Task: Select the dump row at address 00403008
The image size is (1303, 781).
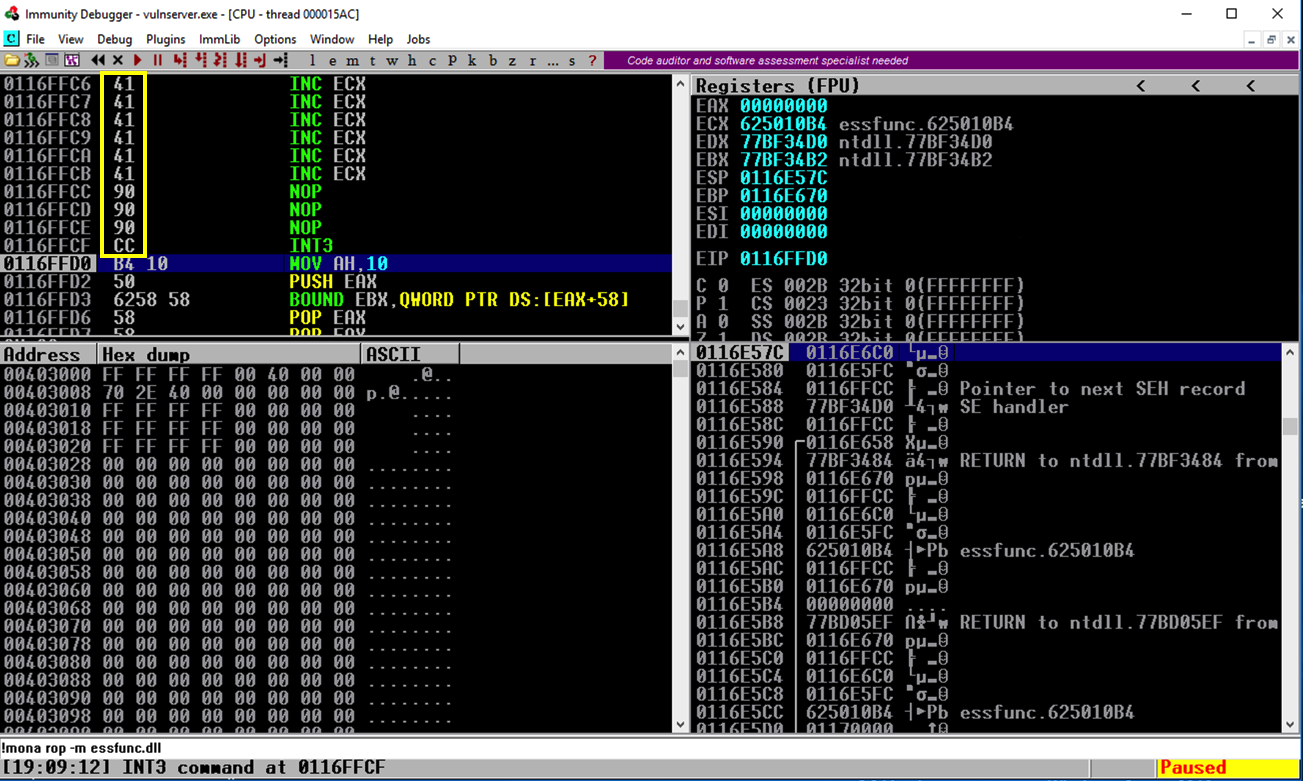Action: [x=336, y=393]
